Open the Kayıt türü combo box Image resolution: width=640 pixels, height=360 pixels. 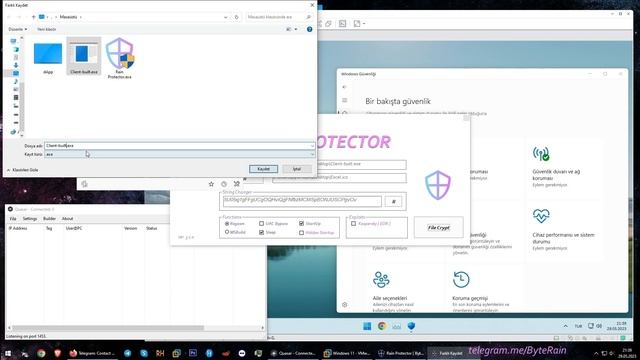coord(180,154)
